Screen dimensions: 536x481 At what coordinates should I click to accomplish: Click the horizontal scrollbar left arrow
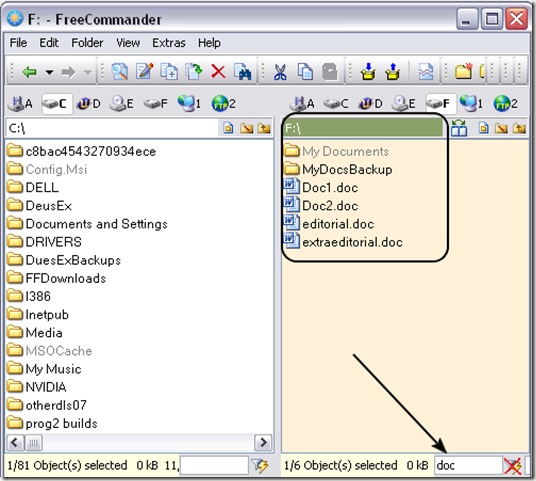15,443
